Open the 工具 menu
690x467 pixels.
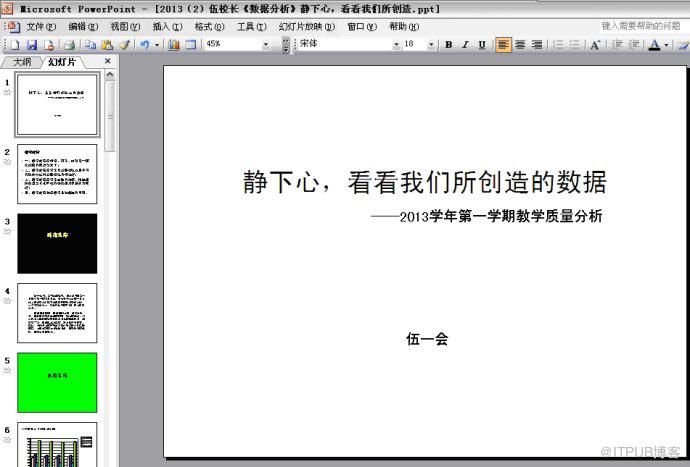[252, 27]
